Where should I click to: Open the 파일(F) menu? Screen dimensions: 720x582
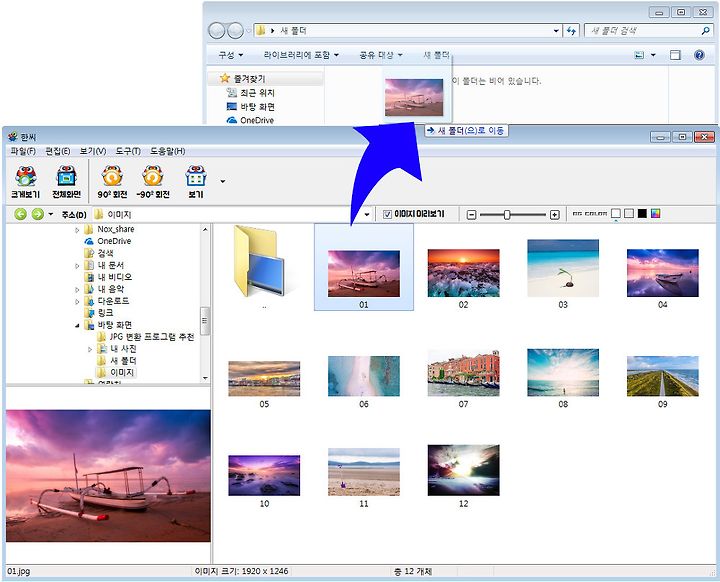[23, 151]
